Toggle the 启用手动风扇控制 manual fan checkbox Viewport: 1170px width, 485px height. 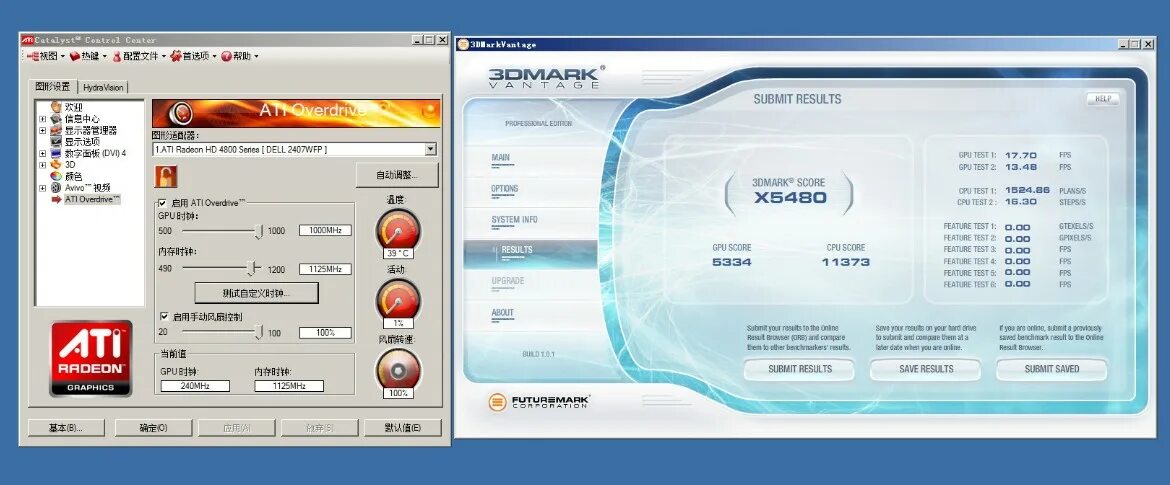coord(164,316)
